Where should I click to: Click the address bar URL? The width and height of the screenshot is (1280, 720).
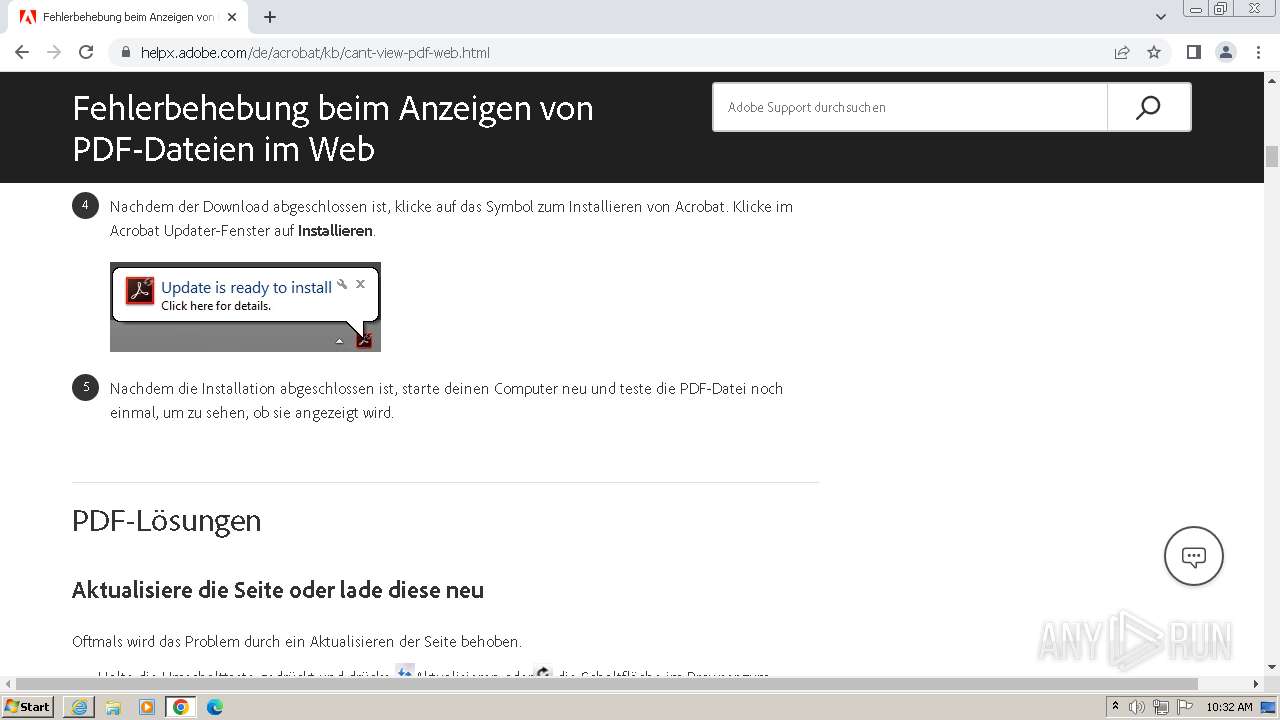(x=315, y=52)
